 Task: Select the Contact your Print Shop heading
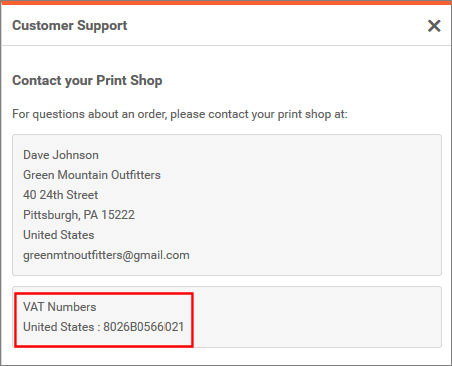pos(87,81)
